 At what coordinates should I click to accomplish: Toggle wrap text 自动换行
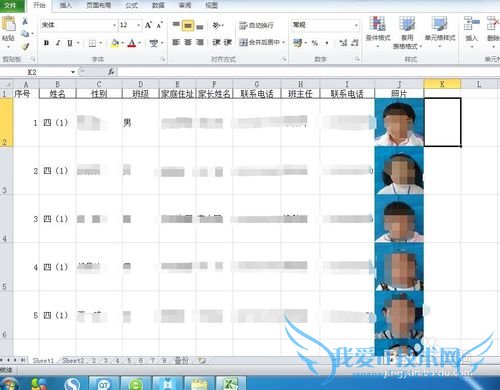click(x=256, y=25)
